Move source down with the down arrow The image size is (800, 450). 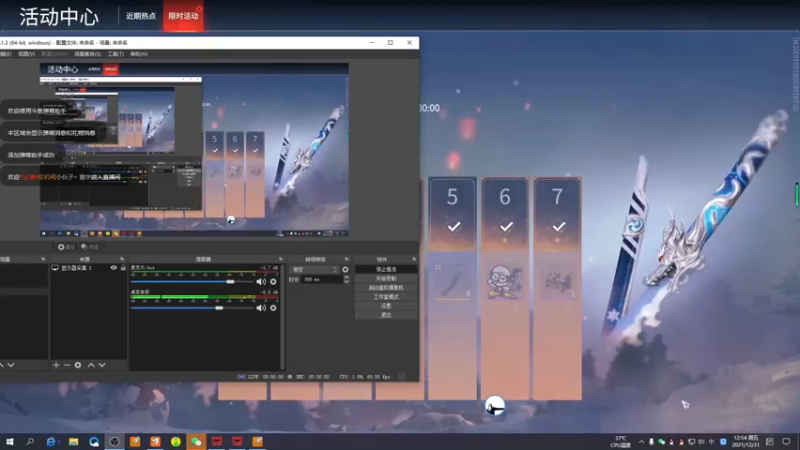point(102,365)
